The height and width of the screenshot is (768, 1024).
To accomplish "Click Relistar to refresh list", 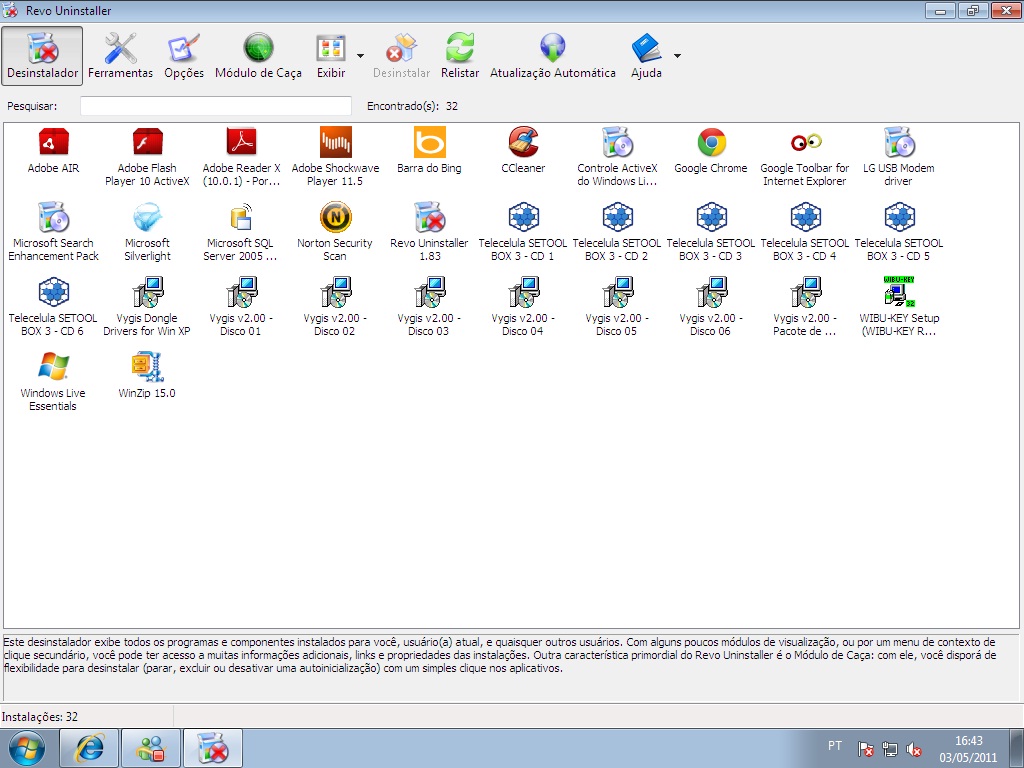I will [460, 56].
